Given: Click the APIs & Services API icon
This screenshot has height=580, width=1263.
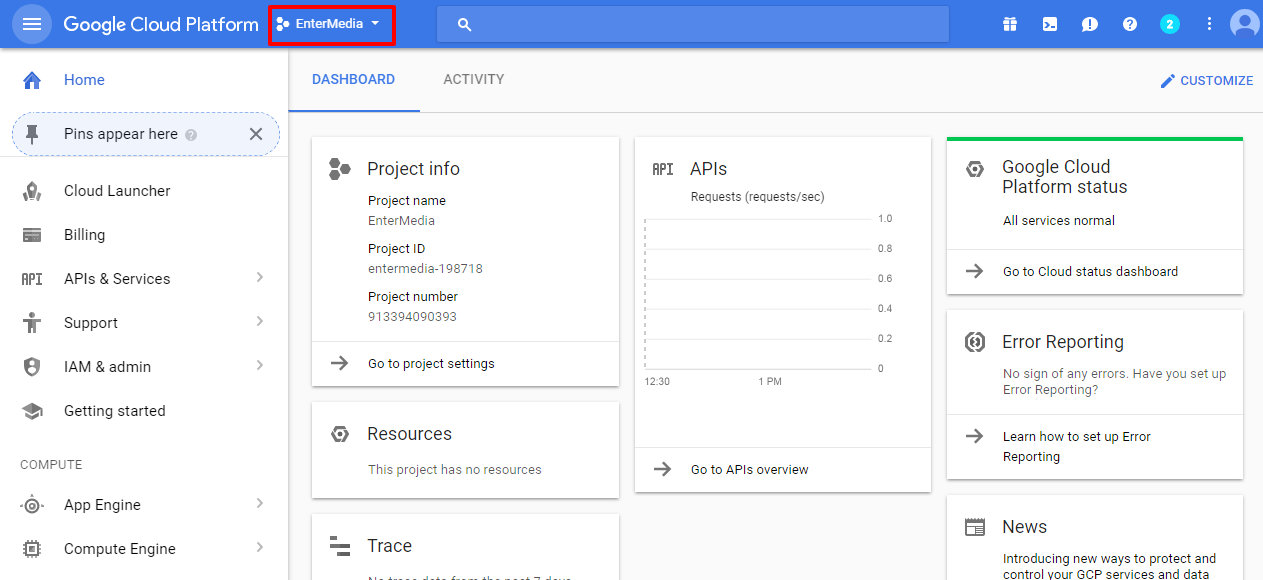Looking at the screenshot, I should pos(32,279).
